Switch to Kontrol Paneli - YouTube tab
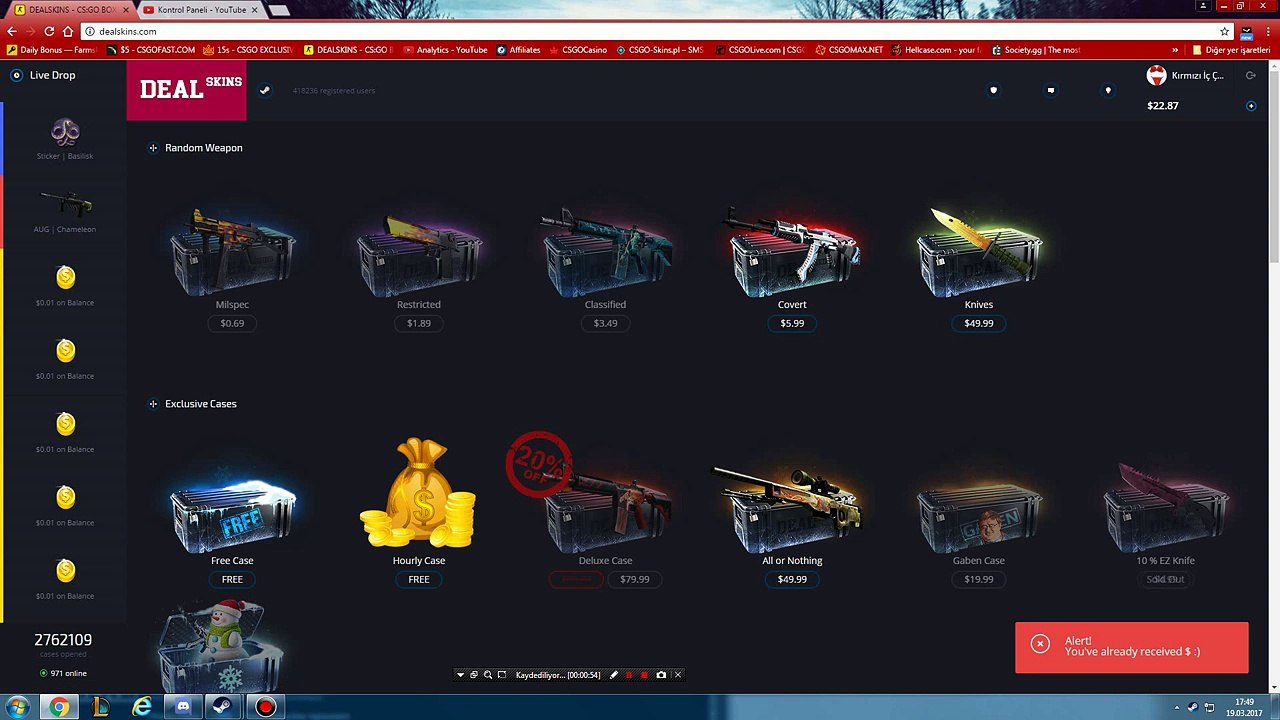The width and height of the screenshot is (1280, 720). 201,10
